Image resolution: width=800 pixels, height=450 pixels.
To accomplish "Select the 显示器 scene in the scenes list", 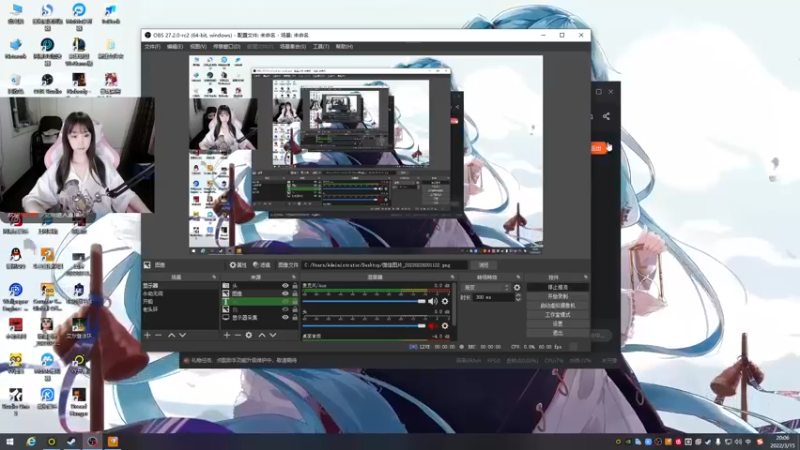I will click(180, 286).
